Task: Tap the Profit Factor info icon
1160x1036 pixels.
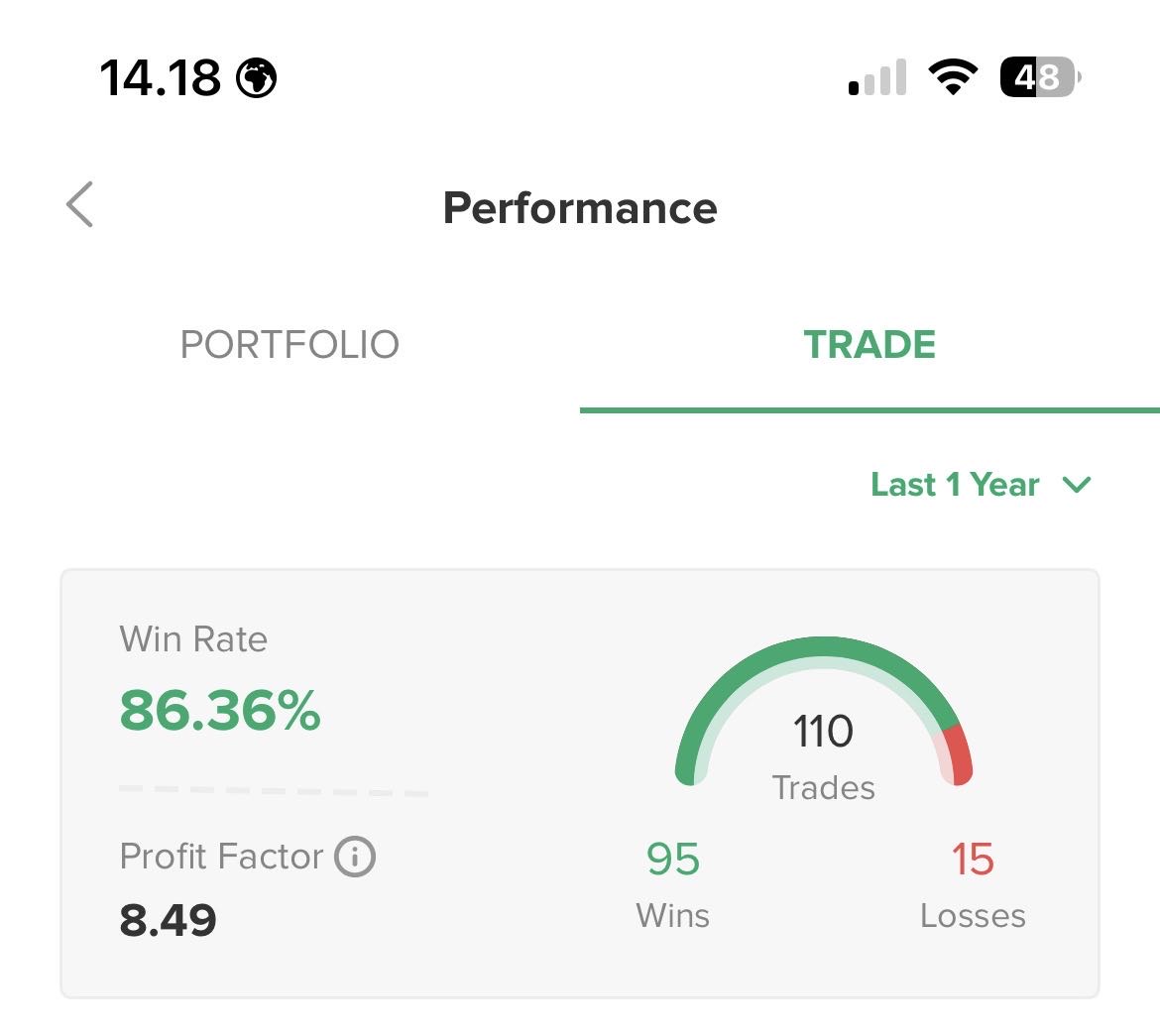Action: point(355,857)
